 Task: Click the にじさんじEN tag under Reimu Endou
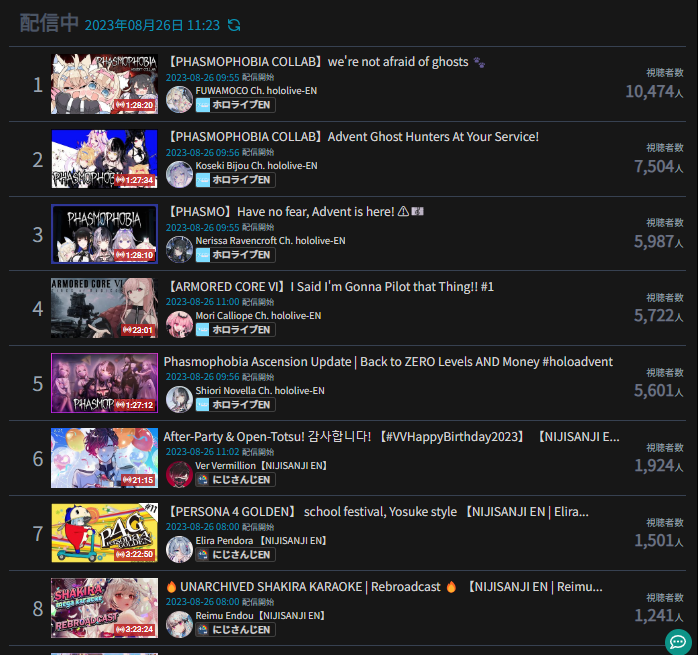235,630
